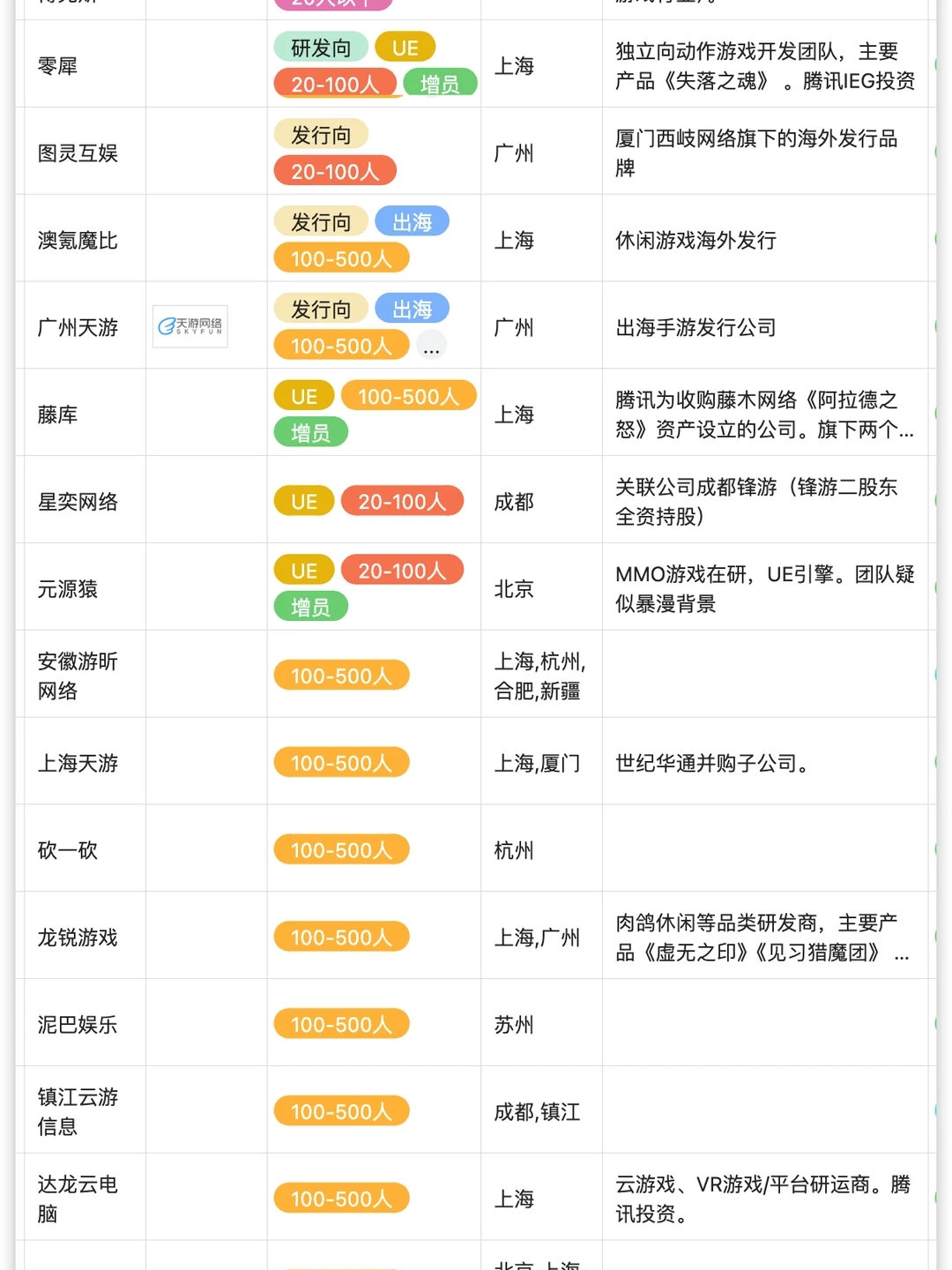The height and width of the screenshot is (1270, 952).
Task: Select the company name 上海天游
Action: point(78,763)
